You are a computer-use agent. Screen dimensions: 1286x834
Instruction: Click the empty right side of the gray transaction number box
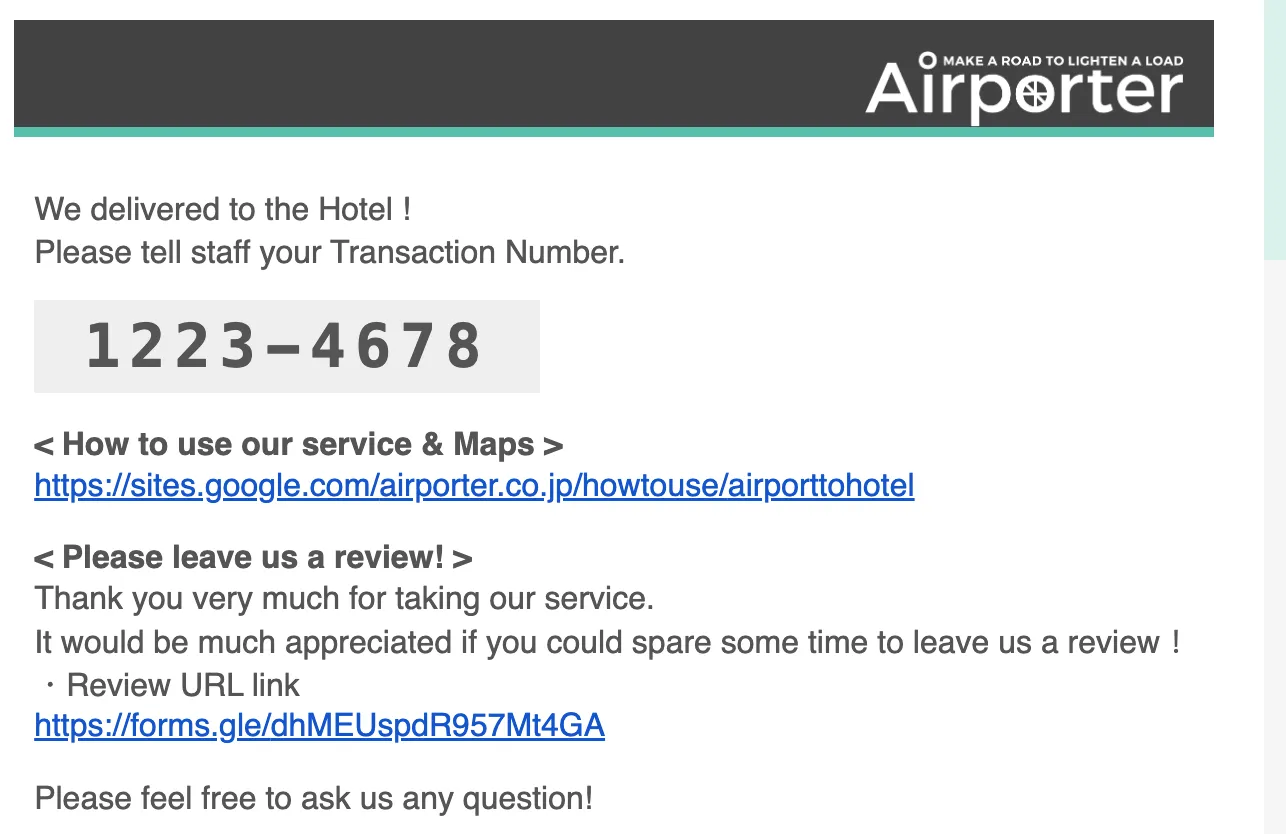tap(515, 347)
